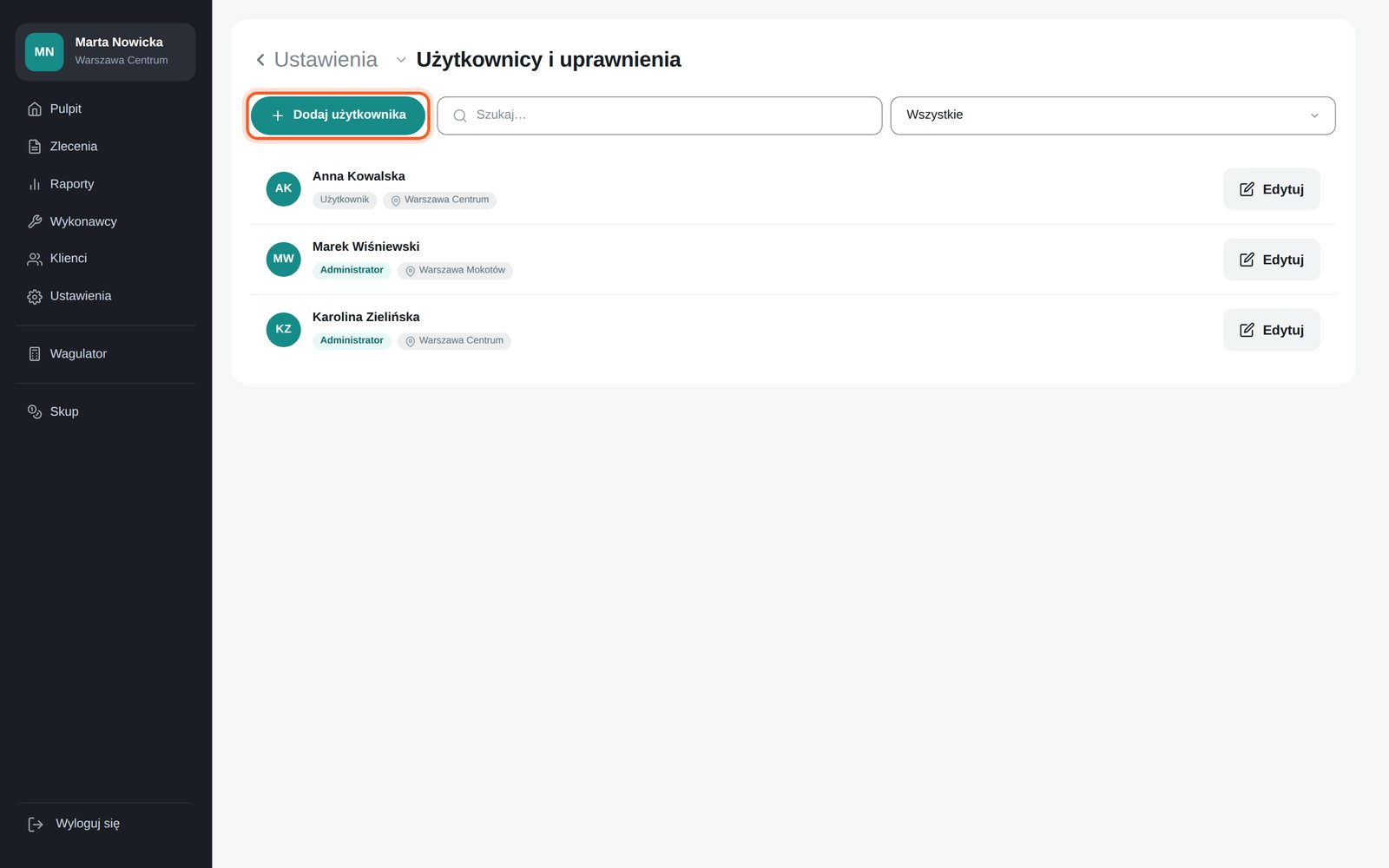Image resolution: width=1389 pixels, height=868 pixels.
Task: Click the KZ avatar of Karolina Zielińska
Action: point(283,329)
